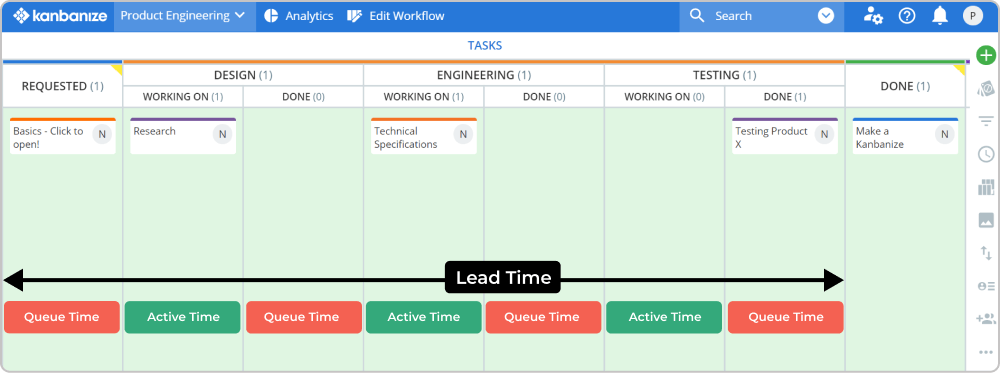Open user management settings icon

873,16
